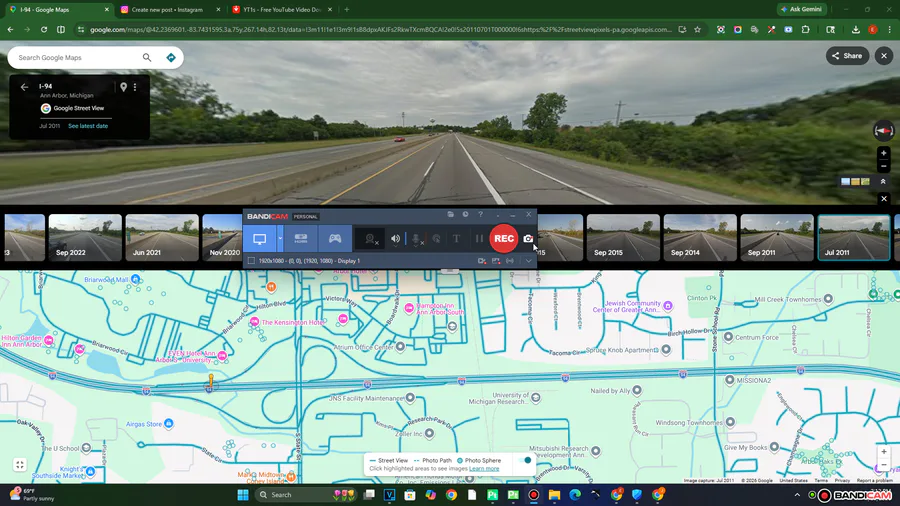The width and height of the screenshot is (900, 506).
Task: Zoom in Street View with plus button
Action: pyautogui.click(x=884, y=153)
